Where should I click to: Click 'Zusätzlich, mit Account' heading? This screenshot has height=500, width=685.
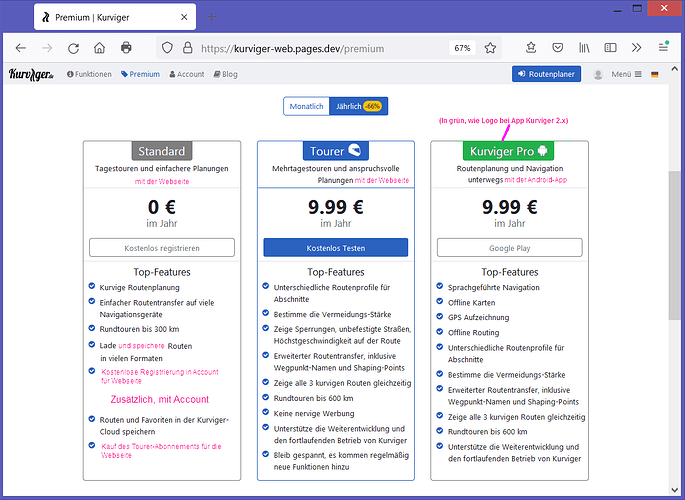(x=160, y=399)
